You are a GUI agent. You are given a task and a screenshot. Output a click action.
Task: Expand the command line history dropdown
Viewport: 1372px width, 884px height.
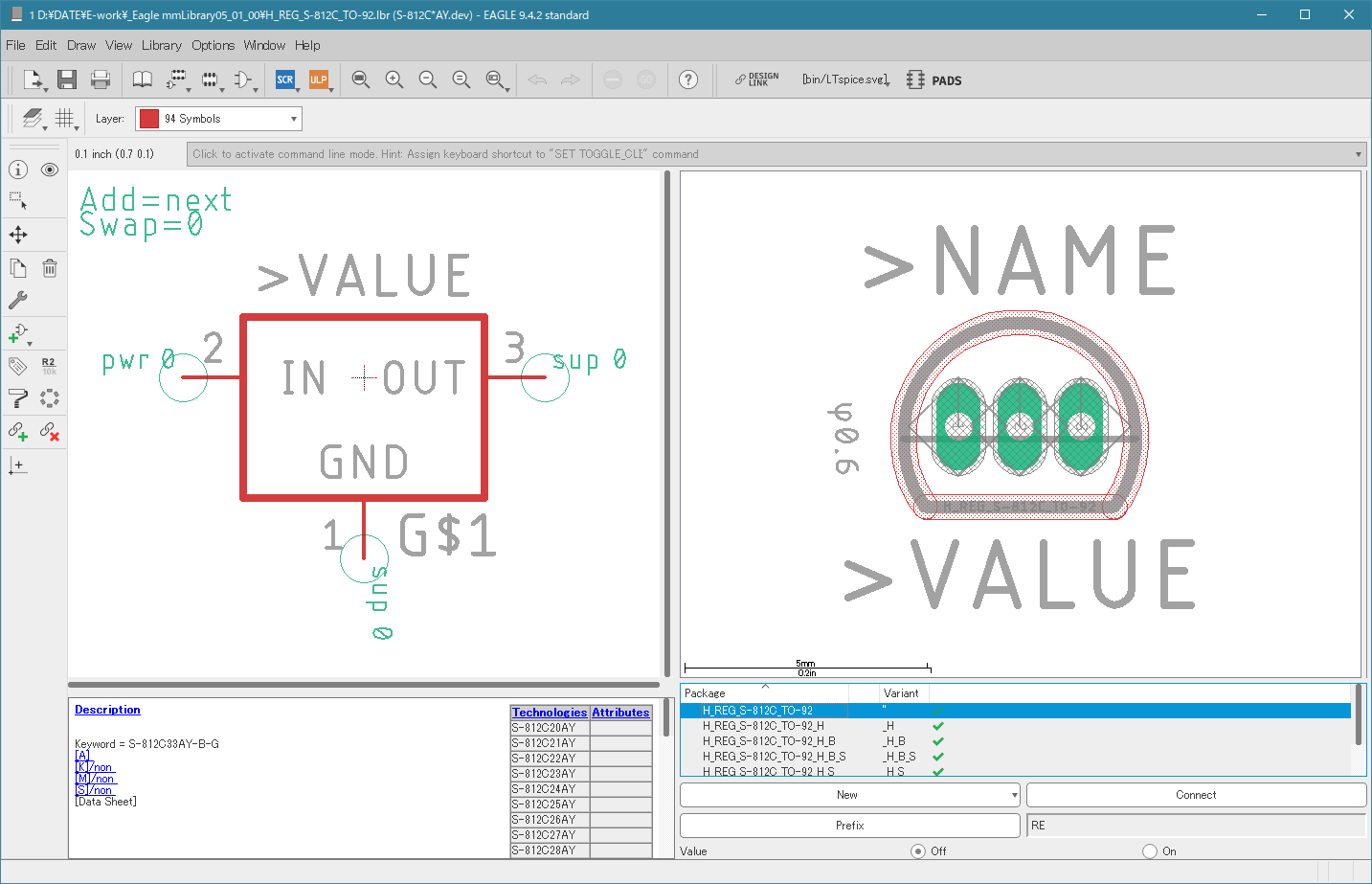[x=1358, y=154]
